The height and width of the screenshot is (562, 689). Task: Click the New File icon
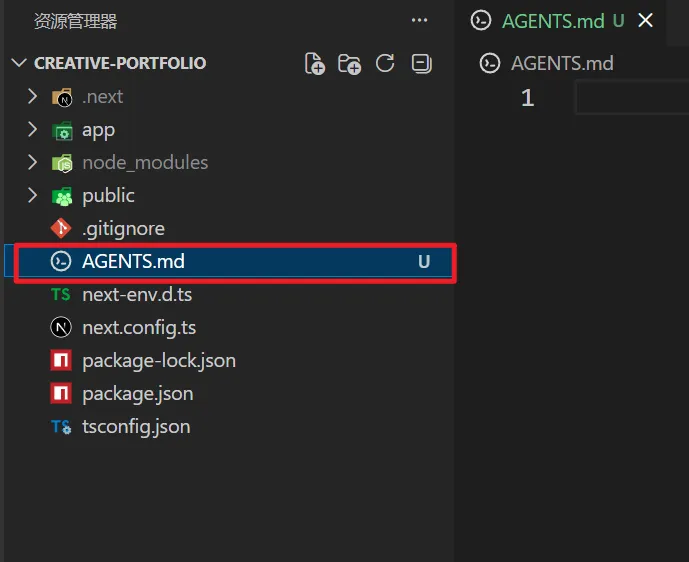pyautogui.click(x=315, y=64)
